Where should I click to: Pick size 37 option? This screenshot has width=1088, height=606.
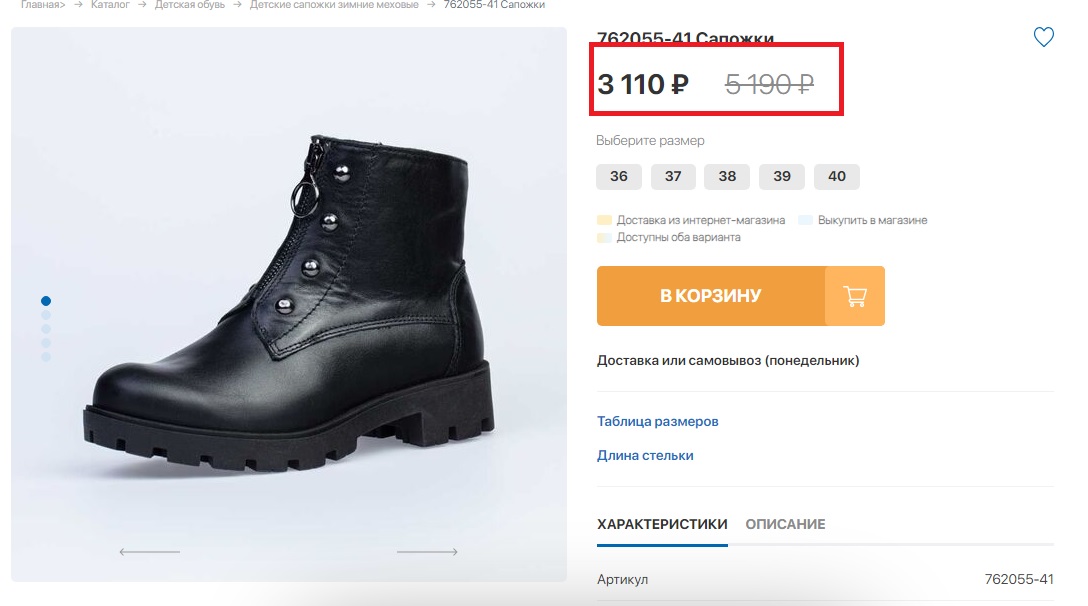click(673, 176)
